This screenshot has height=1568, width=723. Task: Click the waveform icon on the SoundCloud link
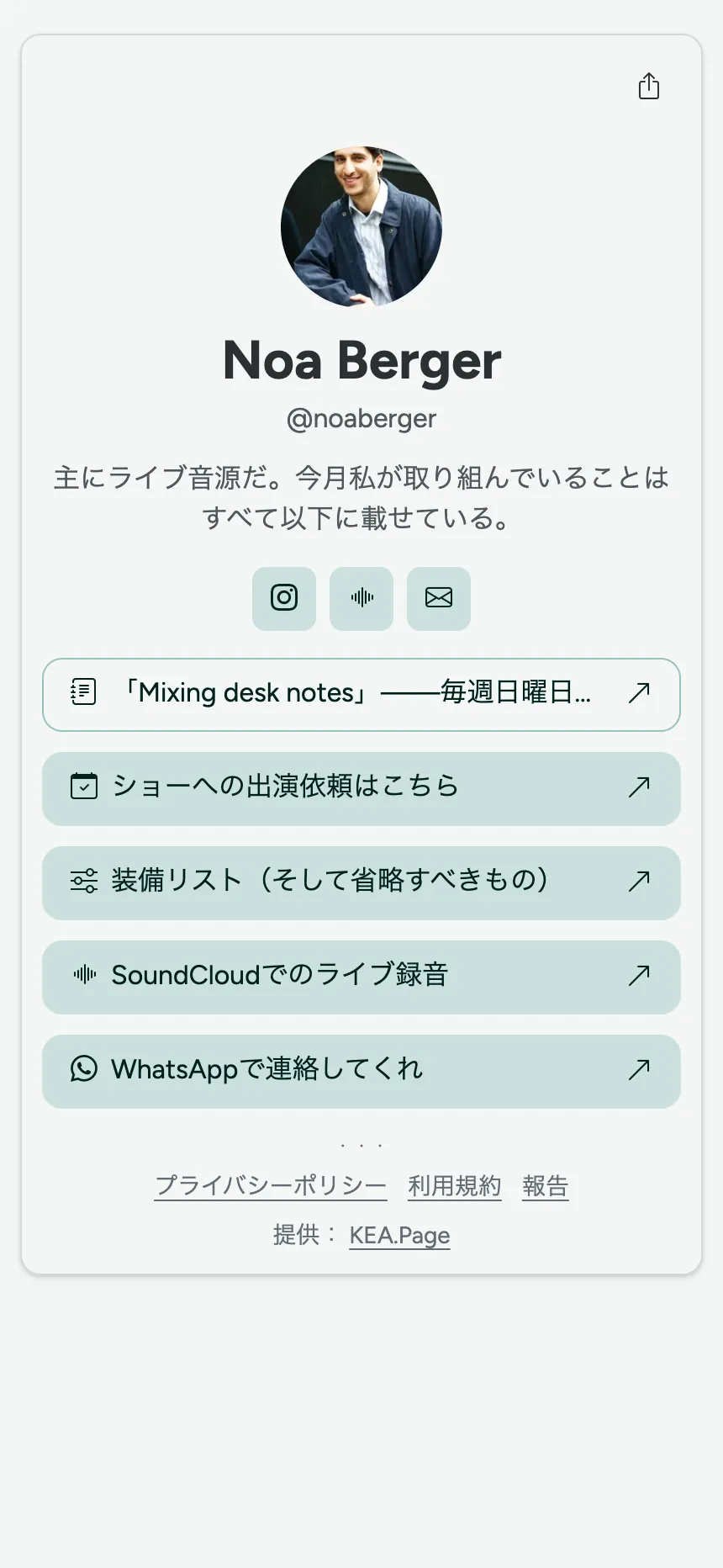pyautogui.click(x=83, y=975)
